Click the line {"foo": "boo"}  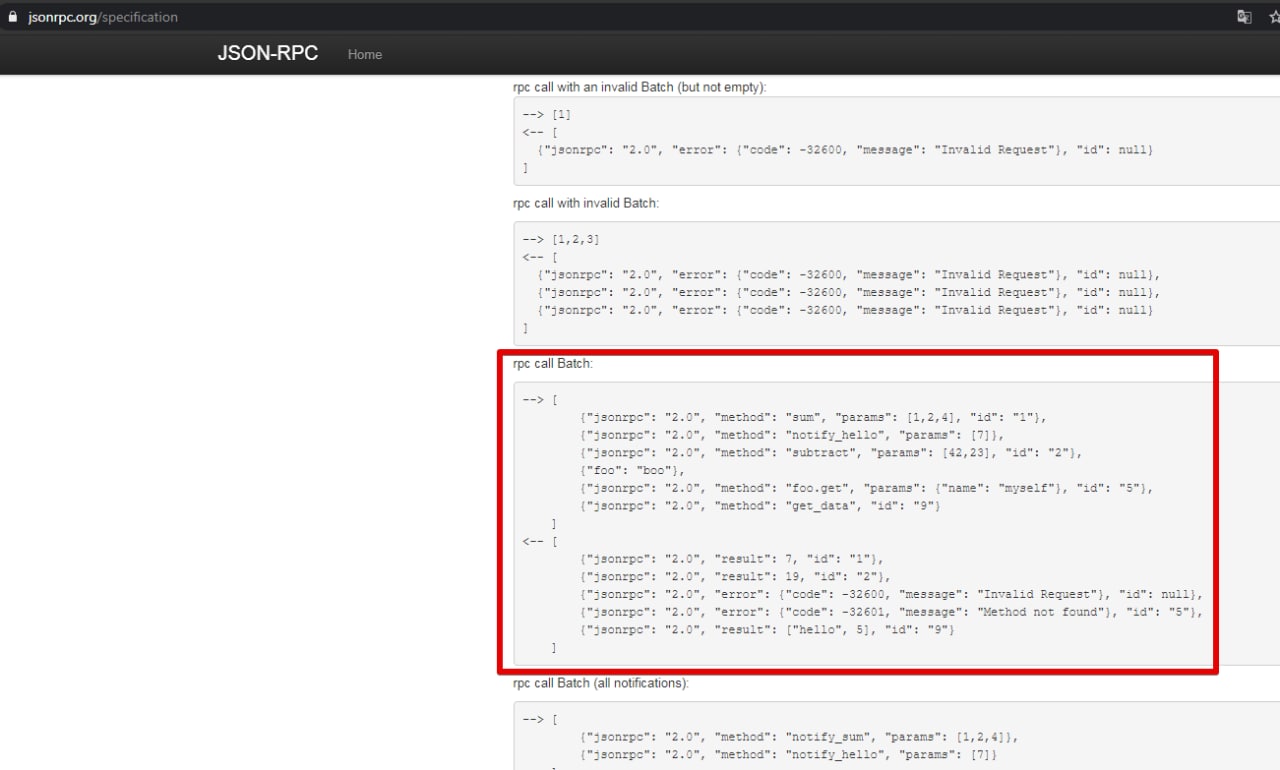[632, 471]
